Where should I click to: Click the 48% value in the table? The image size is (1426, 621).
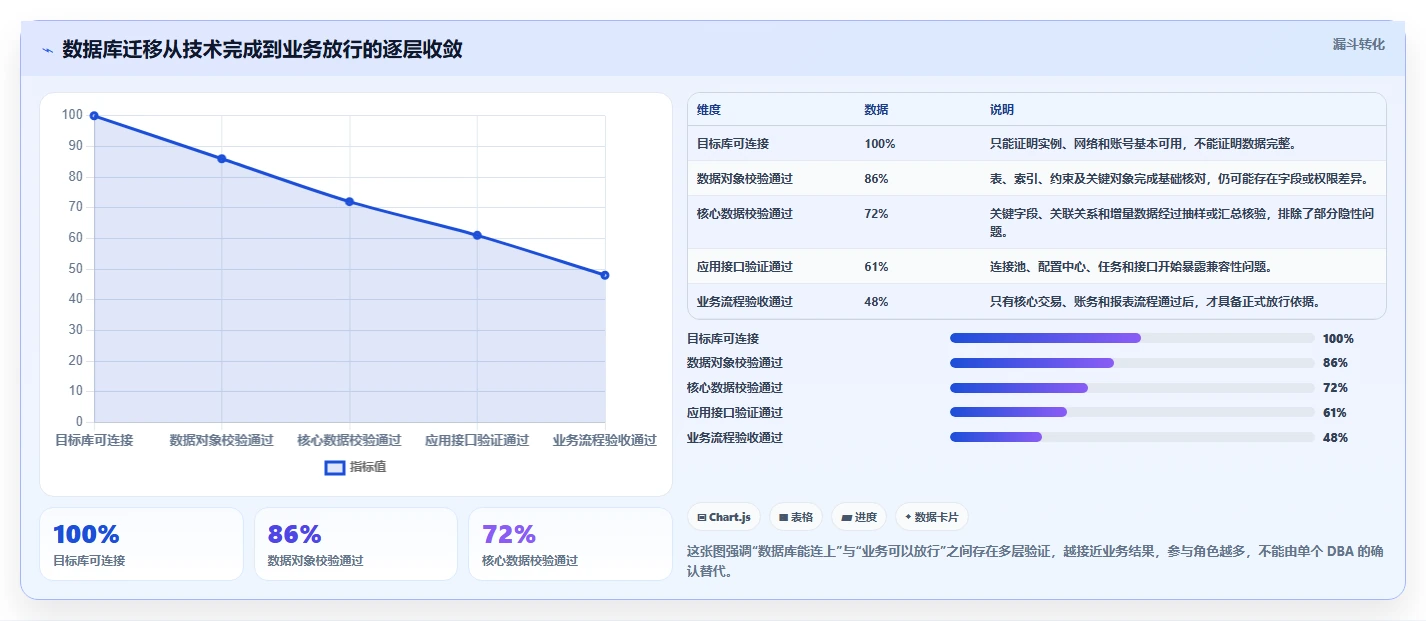(876, 302)
